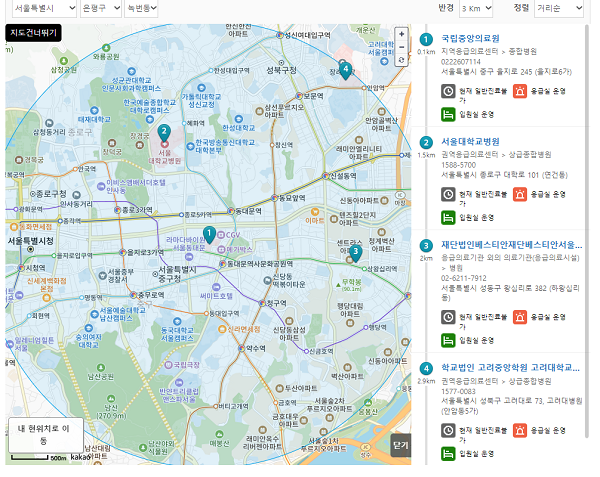600x477 pixels.
Task: Click phone number 1577-0083
Action: 458,391
